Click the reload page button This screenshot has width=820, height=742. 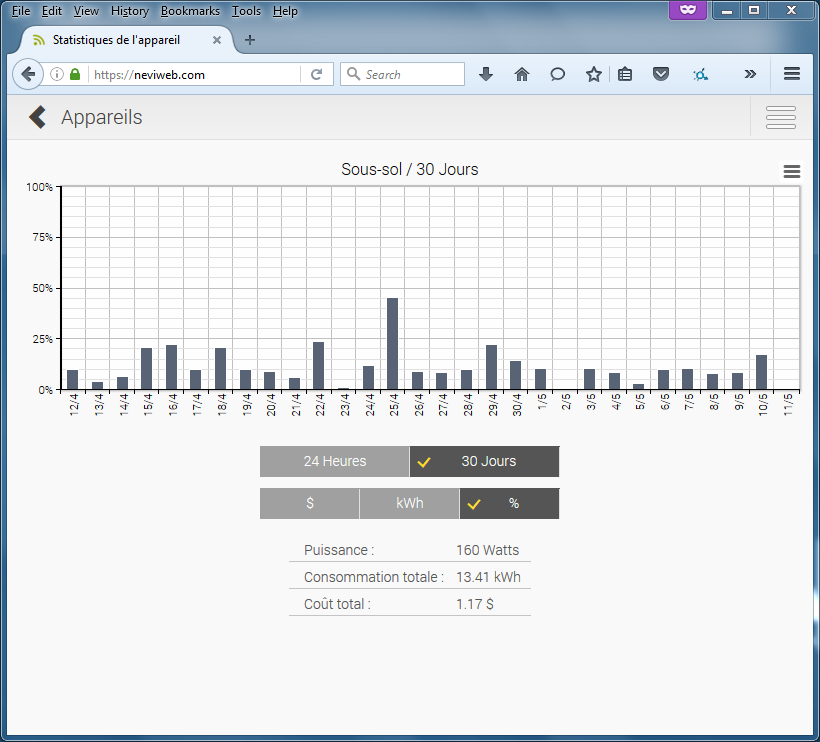316,74
